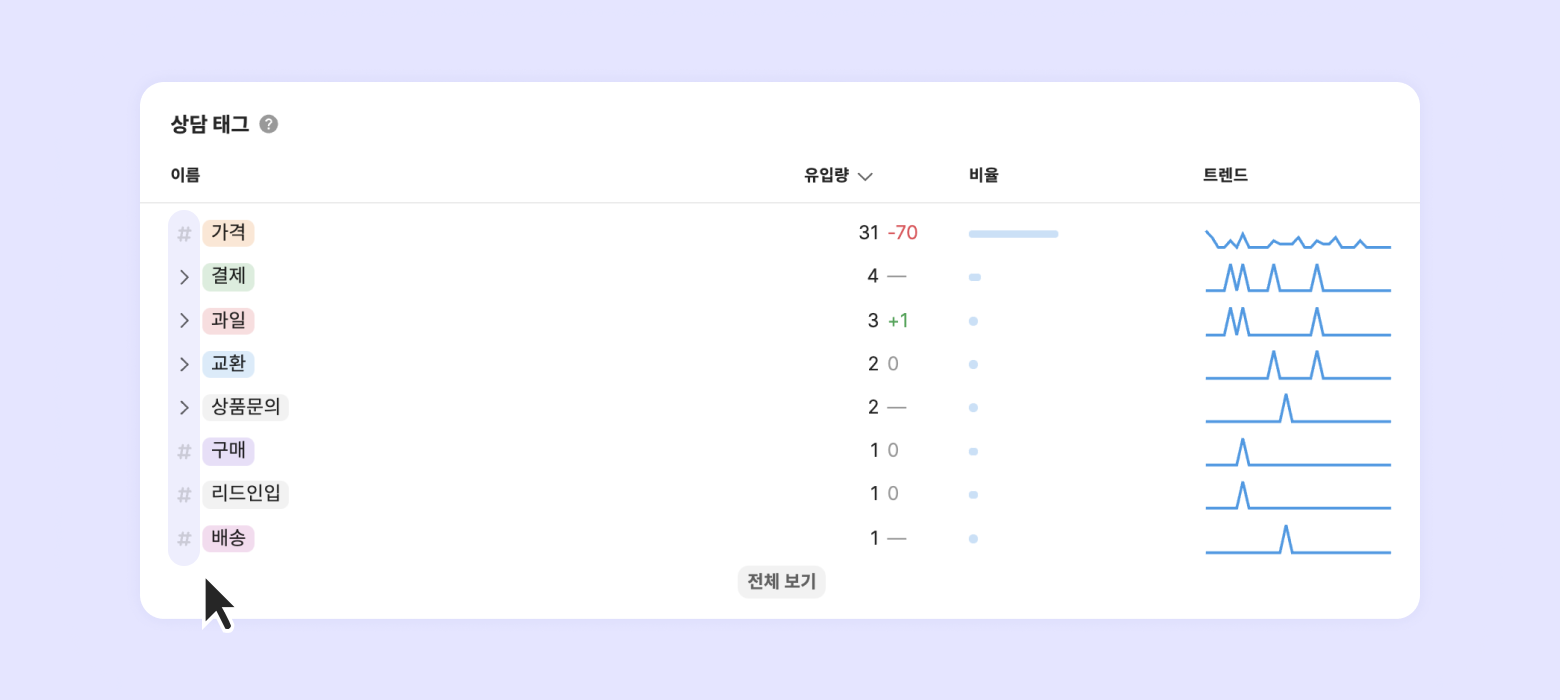Sort by the 유입량 column arrow

click(x=865, y=176)
